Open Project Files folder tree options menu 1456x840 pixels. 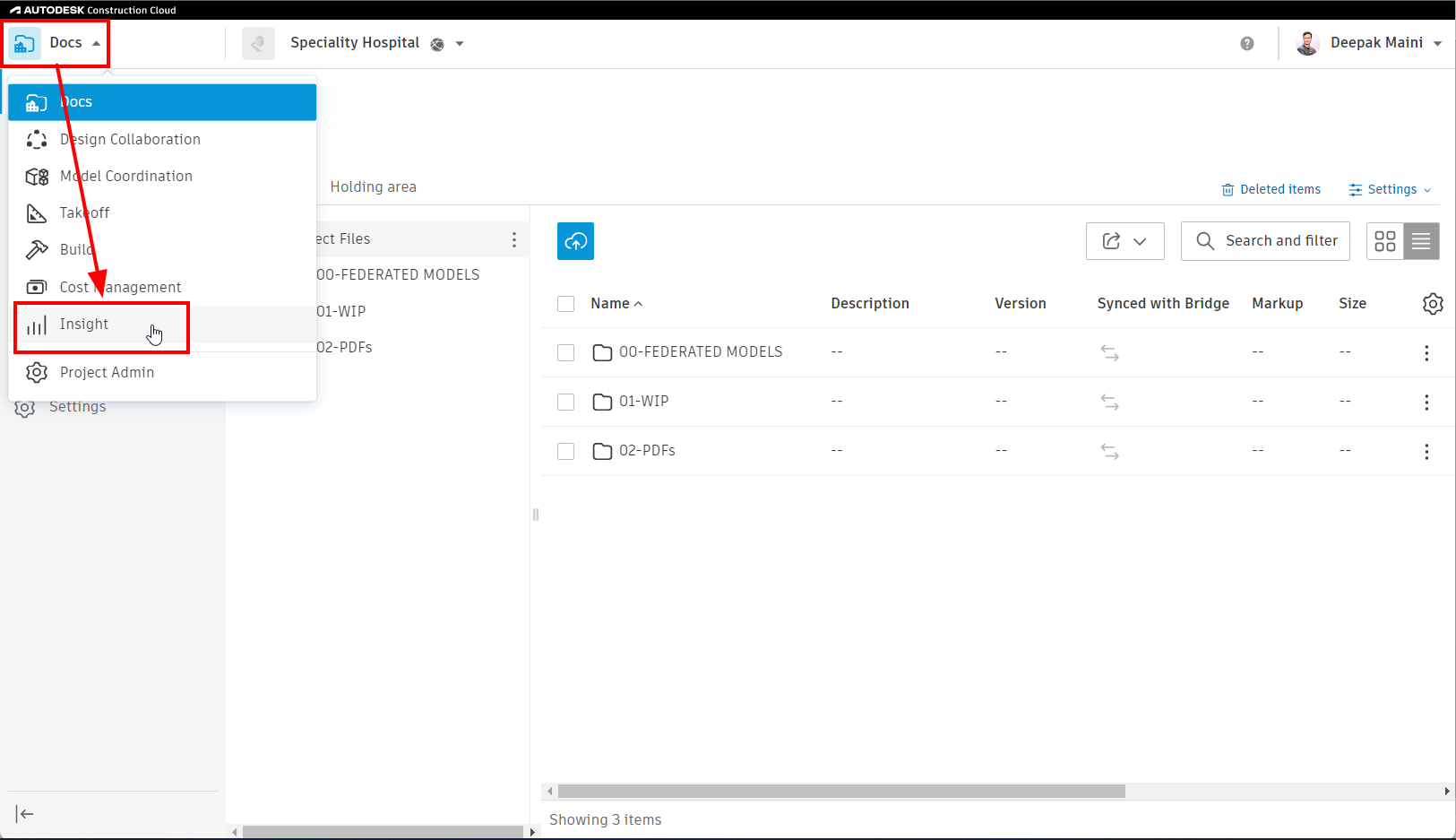[x=513, y=239]
